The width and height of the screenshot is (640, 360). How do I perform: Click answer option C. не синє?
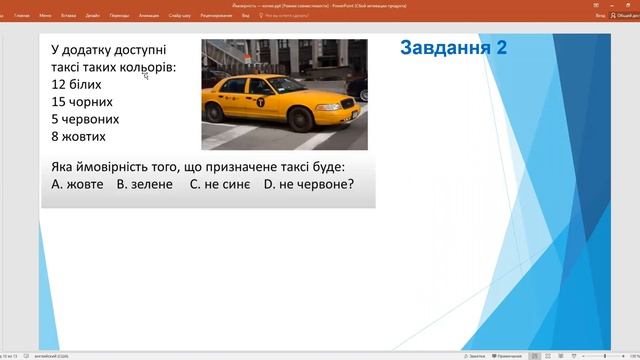tap(220, 184)
